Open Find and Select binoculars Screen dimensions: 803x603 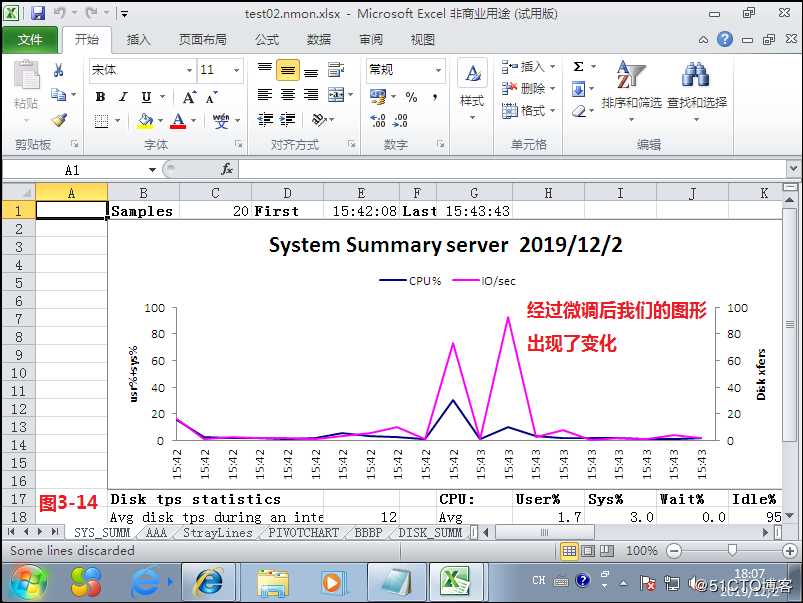click(x=696, y=91)
